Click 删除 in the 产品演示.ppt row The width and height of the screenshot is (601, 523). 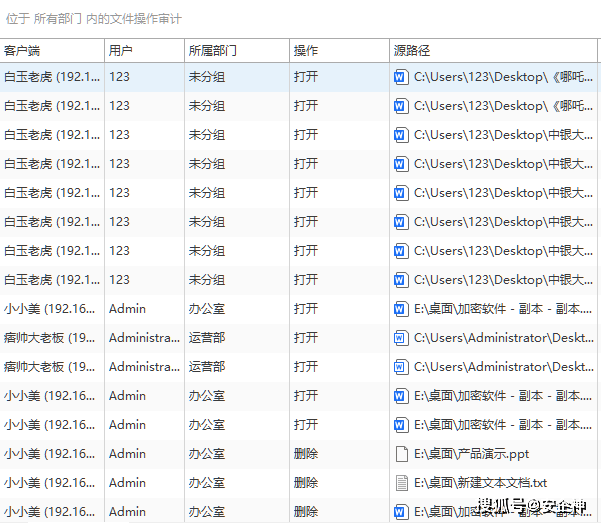coord(306,454)
